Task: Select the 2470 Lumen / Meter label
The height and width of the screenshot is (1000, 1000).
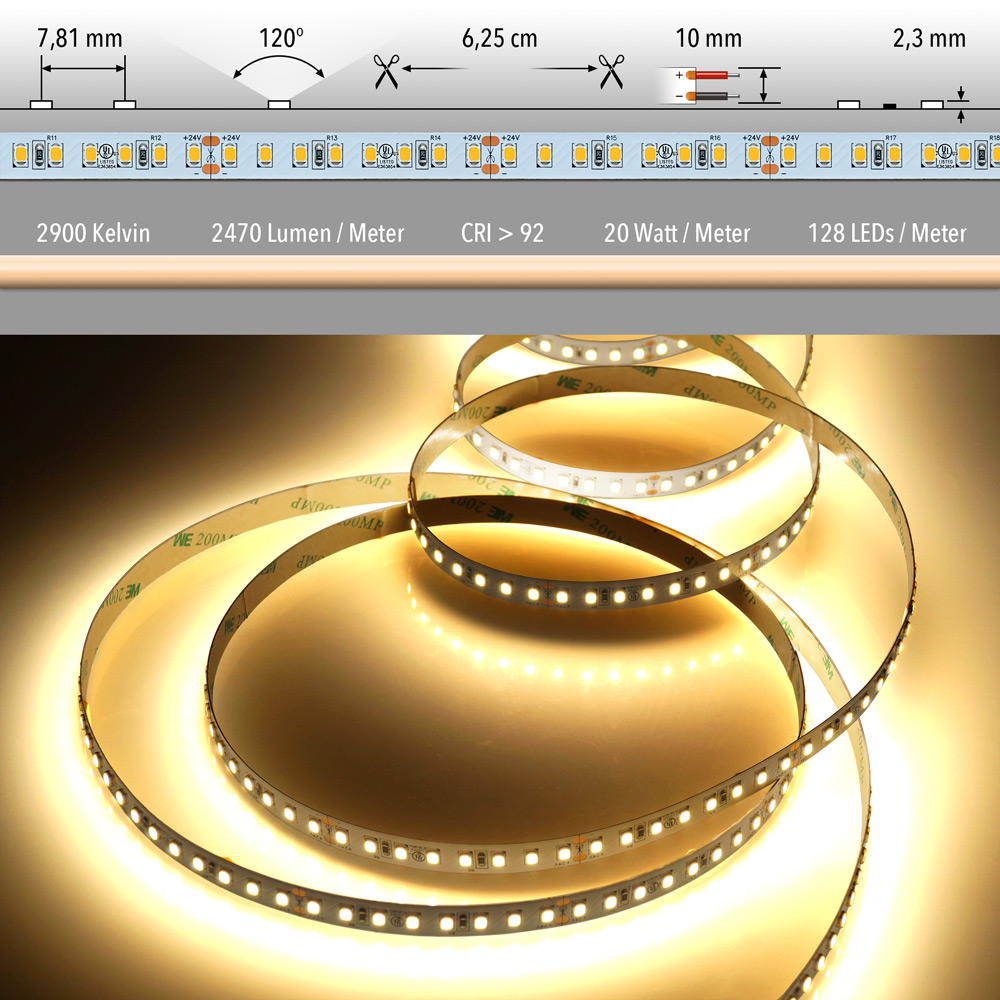Action: coord(308,233)
